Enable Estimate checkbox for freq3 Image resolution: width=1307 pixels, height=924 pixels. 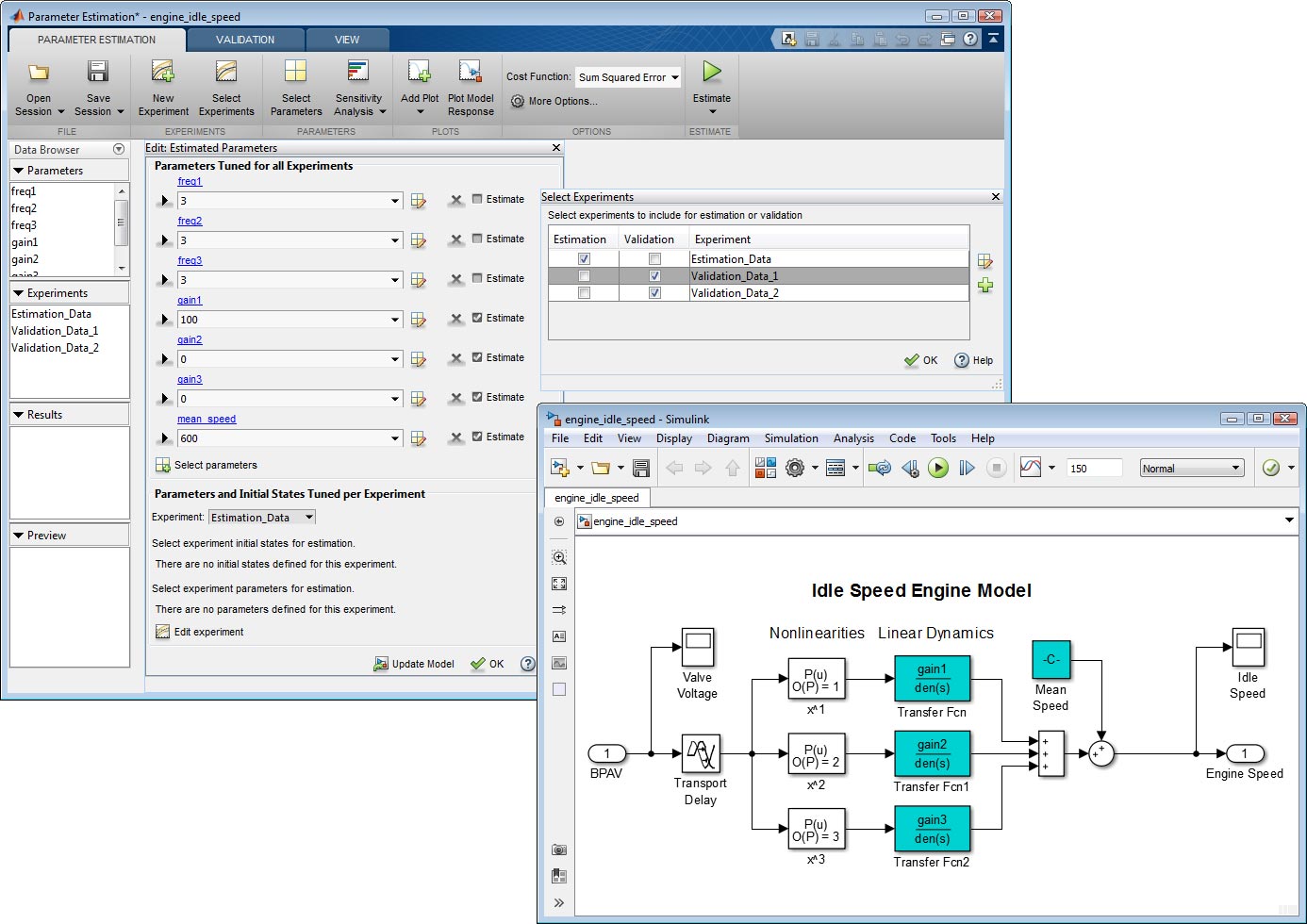477,278
